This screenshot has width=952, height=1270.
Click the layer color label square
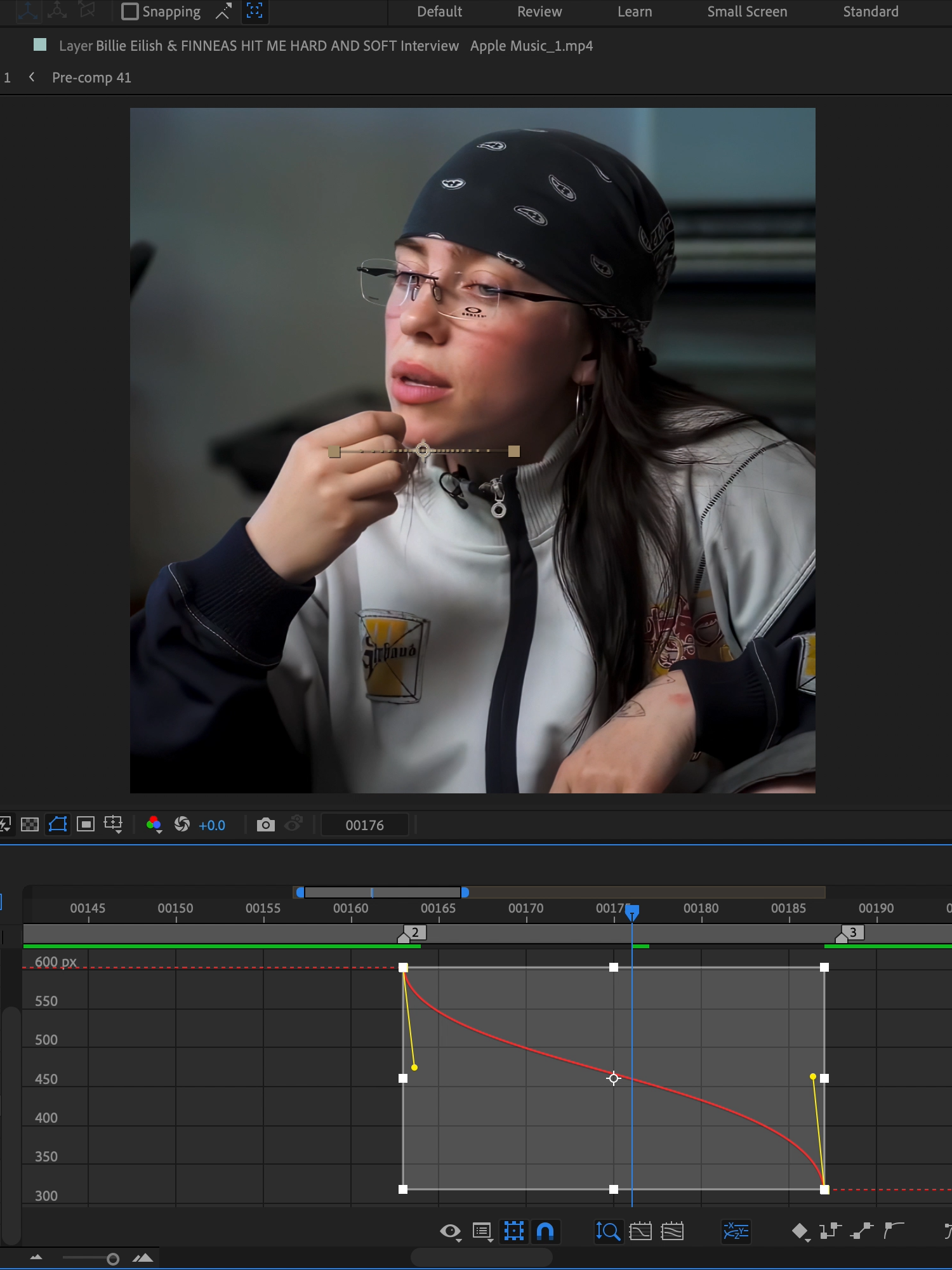[x=40, y=44]
